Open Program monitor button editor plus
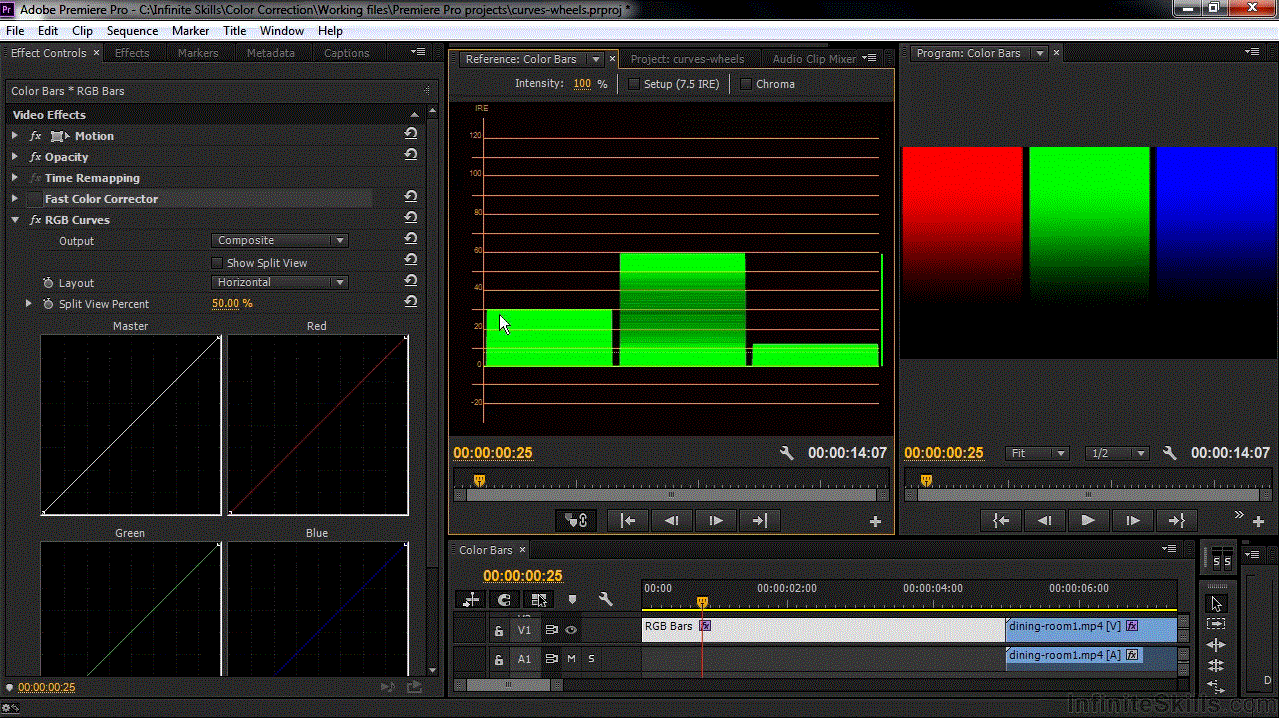The height and width of the screenshot is (718, 1279). 1258,521
